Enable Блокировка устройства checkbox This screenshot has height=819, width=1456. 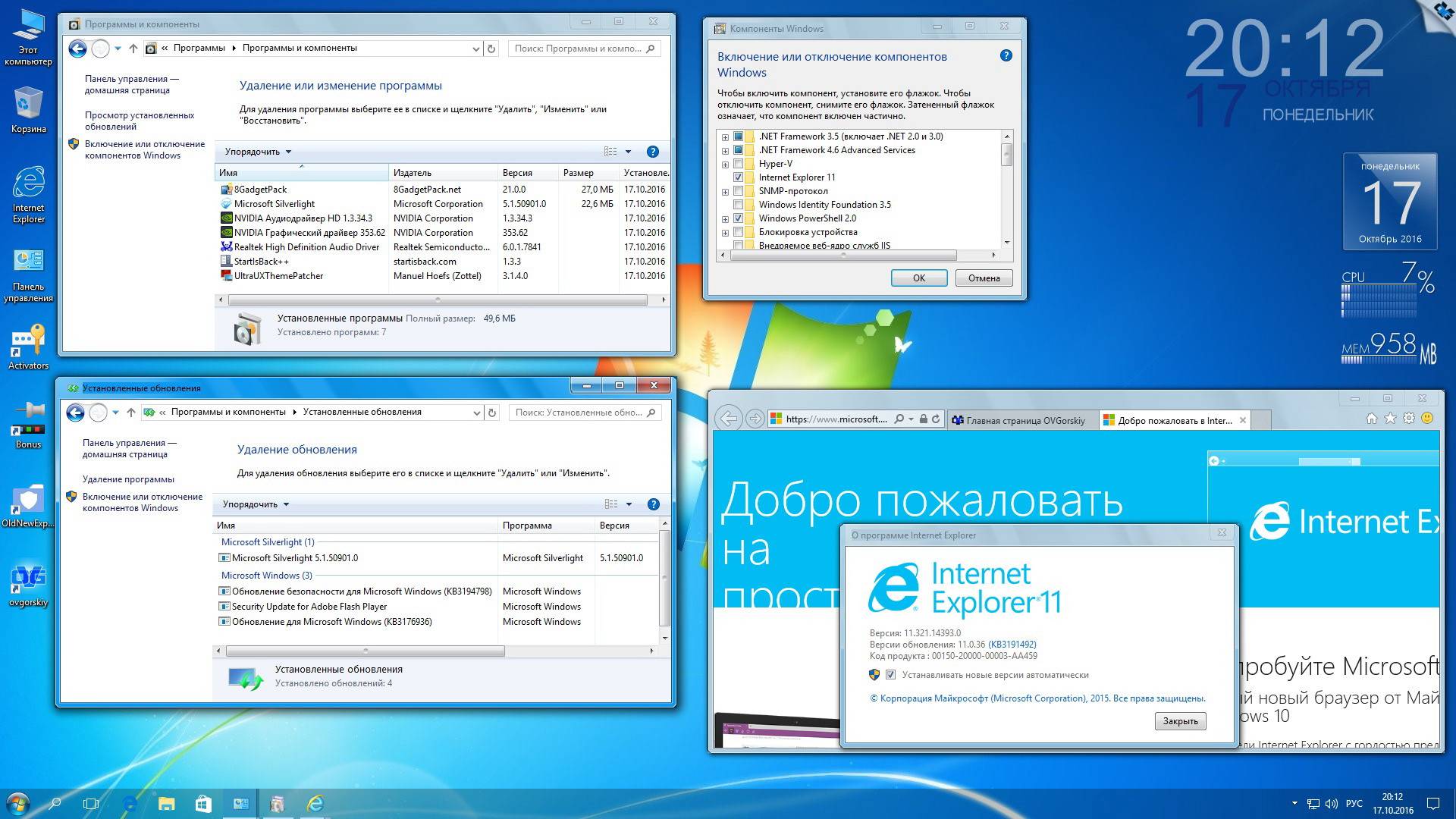(738, 232)
